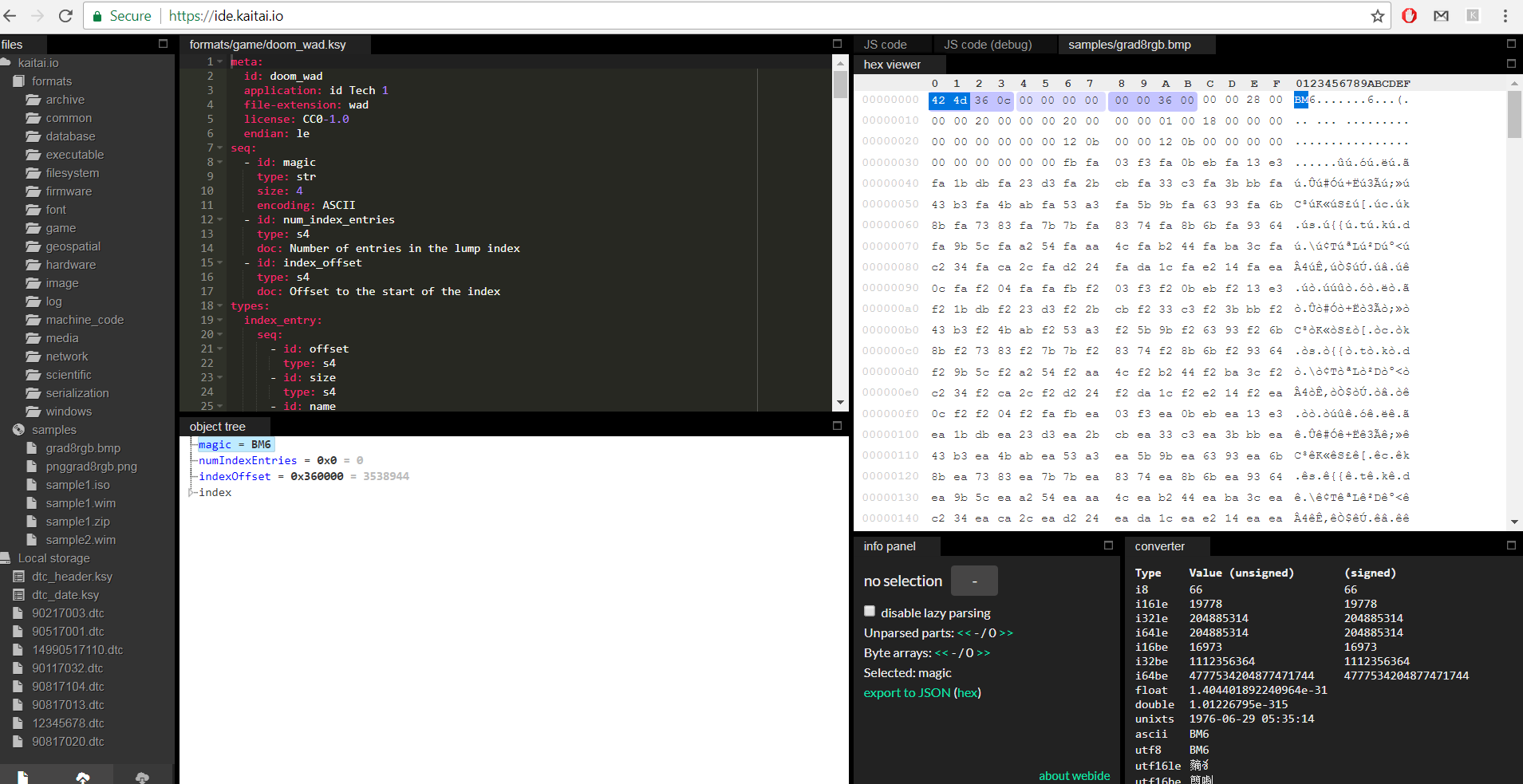Maximize the hex viewer panel
Image resolution: width=1523 pixels, height=784 pixels.
[x=1510, y=64]
